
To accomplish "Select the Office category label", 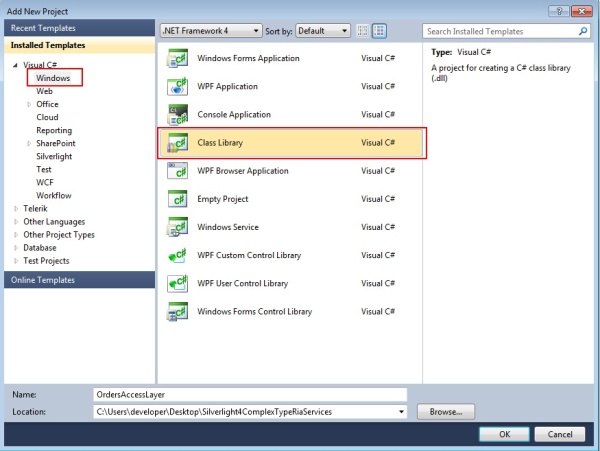I will (47, 104).
